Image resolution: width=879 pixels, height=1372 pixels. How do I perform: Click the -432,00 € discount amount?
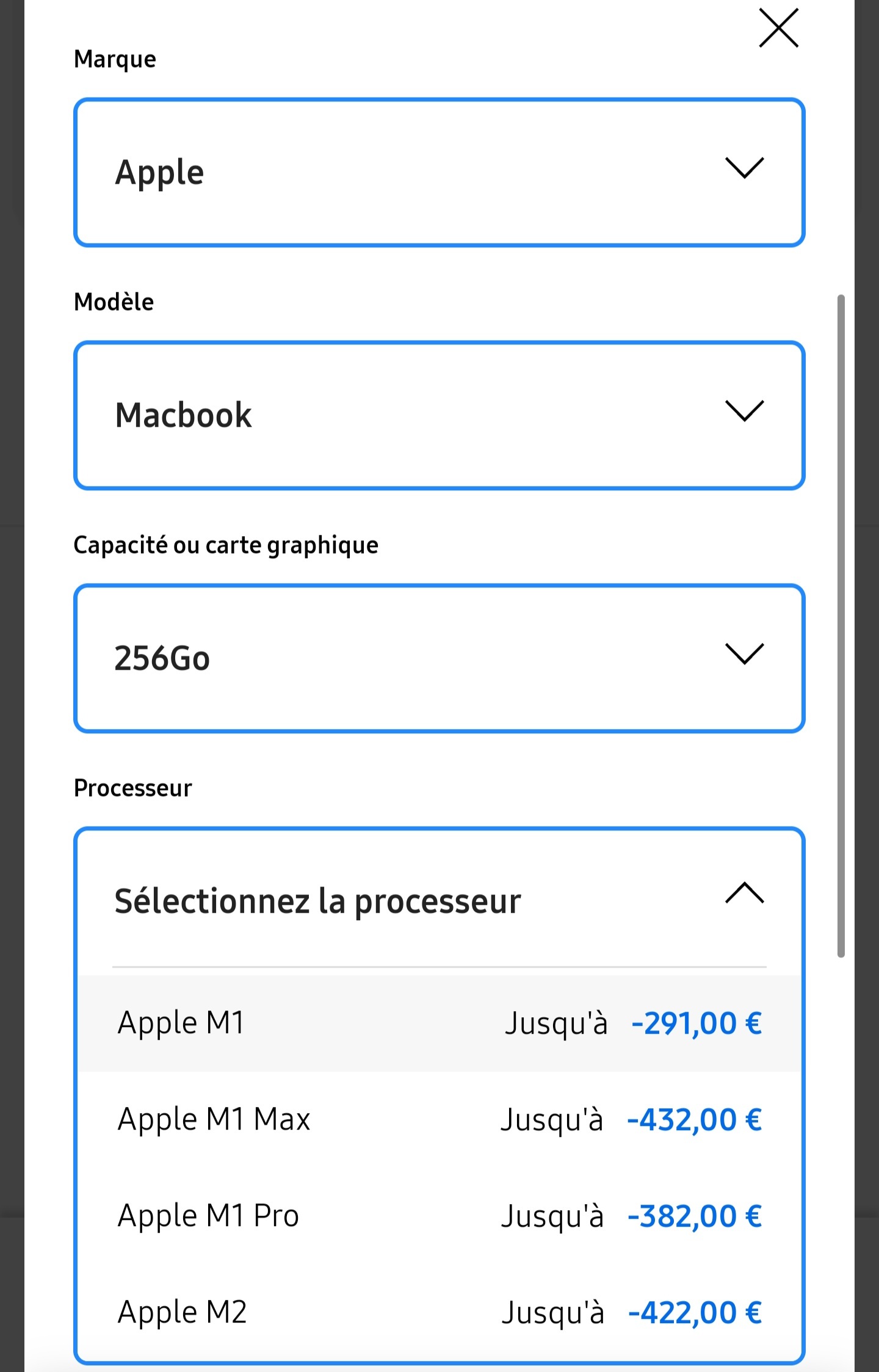coord(695,1120)
